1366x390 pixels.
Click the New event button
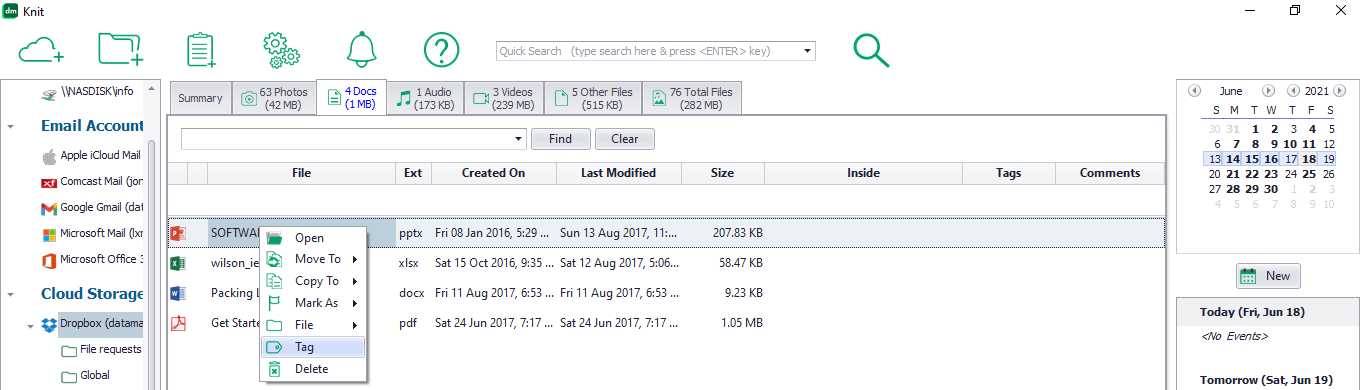point(1268,276)
